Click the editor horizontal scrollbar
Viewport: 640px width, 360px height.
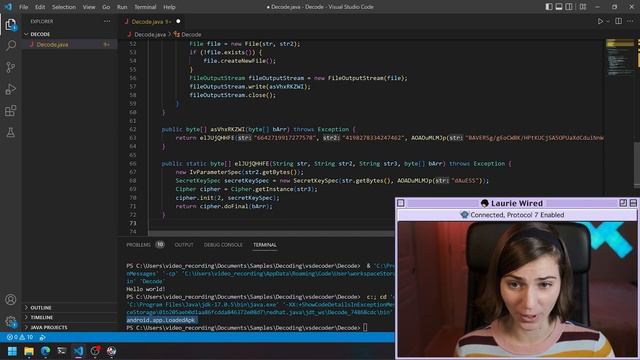(x=271, y=233)
